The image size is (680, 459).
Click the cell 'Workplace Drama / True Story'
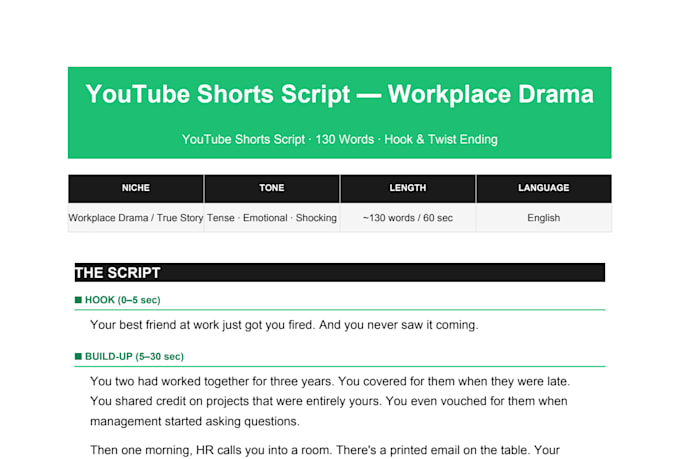coord(136,218)
